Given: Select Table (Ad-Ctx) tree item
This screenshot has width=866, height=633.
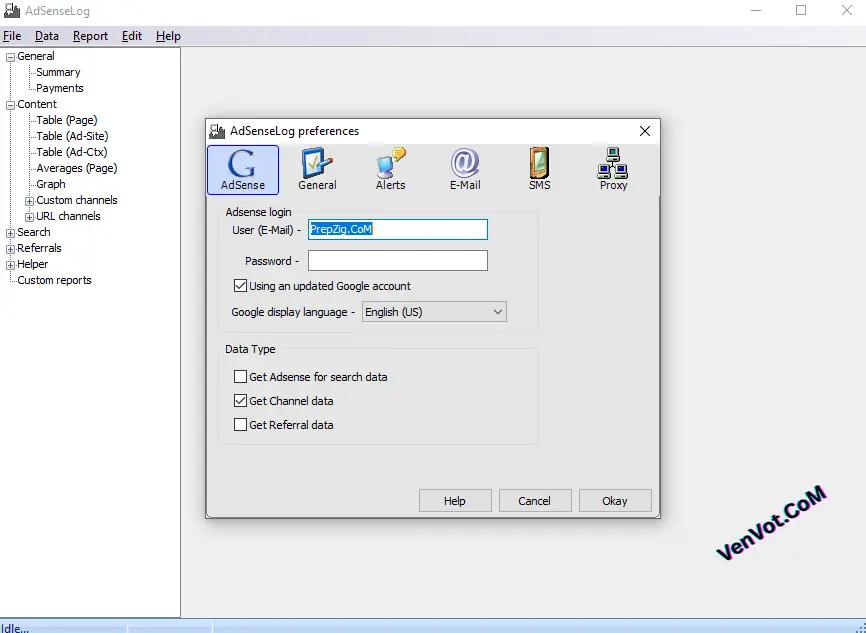Looking at the screenshot, I should tap(72, 152).
